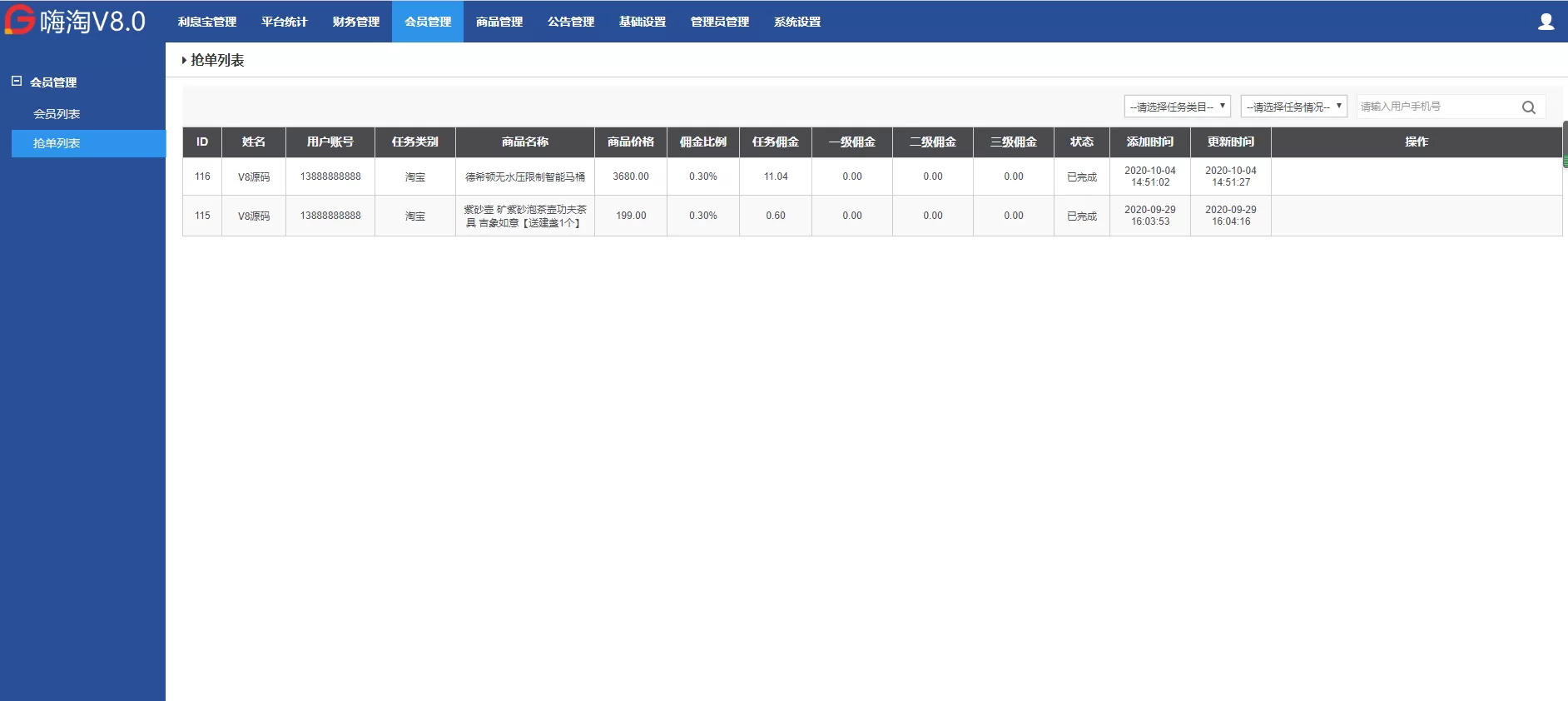This screenshot has height=701, width=1568.
Task: Open the 请选择任务情况 dropdown
Action: click(x=1293, y=107)
